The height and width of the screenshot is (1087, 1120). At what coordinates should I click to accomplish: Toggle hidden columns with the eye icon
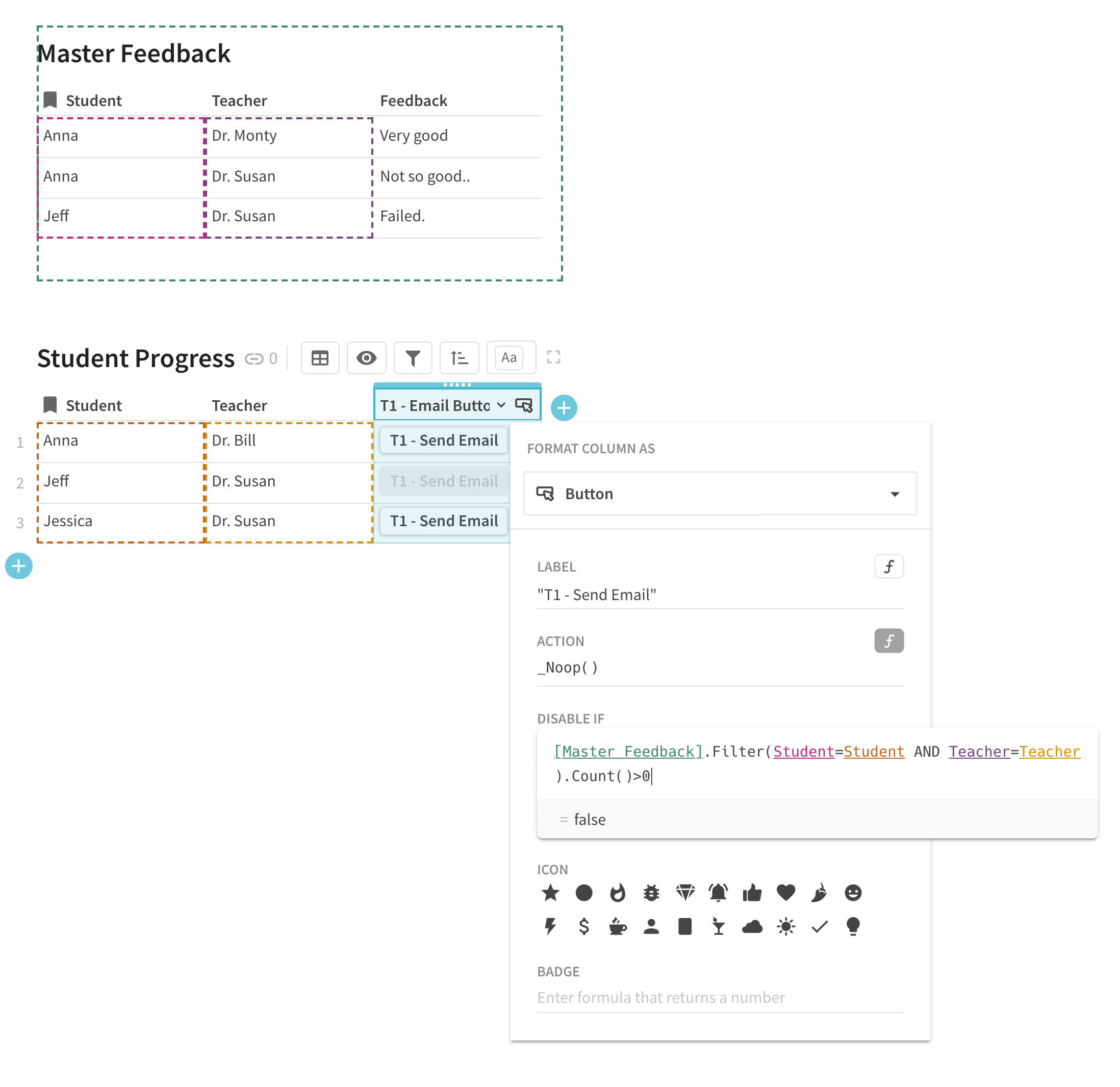(x=366, y=358)
